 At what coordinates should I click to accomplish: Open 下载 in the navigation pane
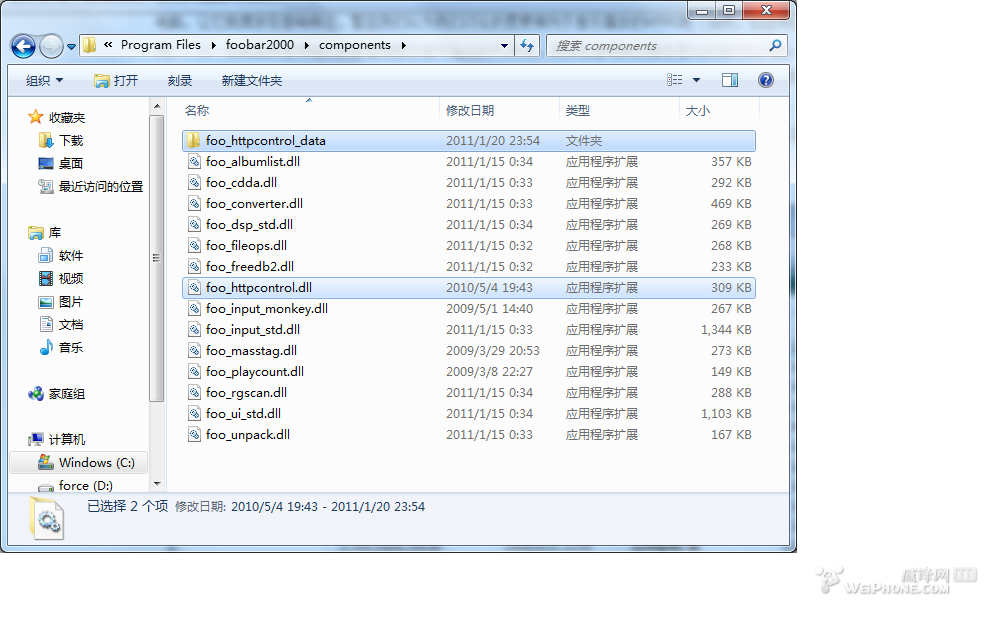click(x=61, y=141)
